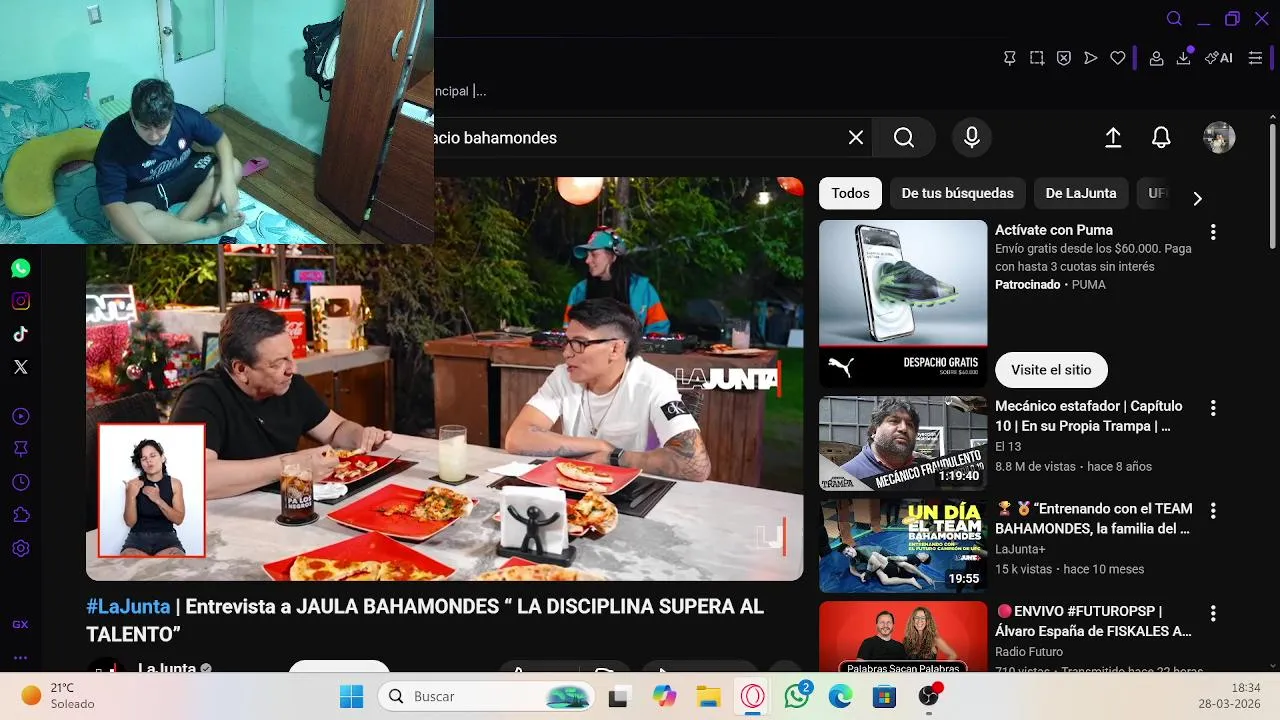Clear the YouTube search box with X

coord(856,138)
